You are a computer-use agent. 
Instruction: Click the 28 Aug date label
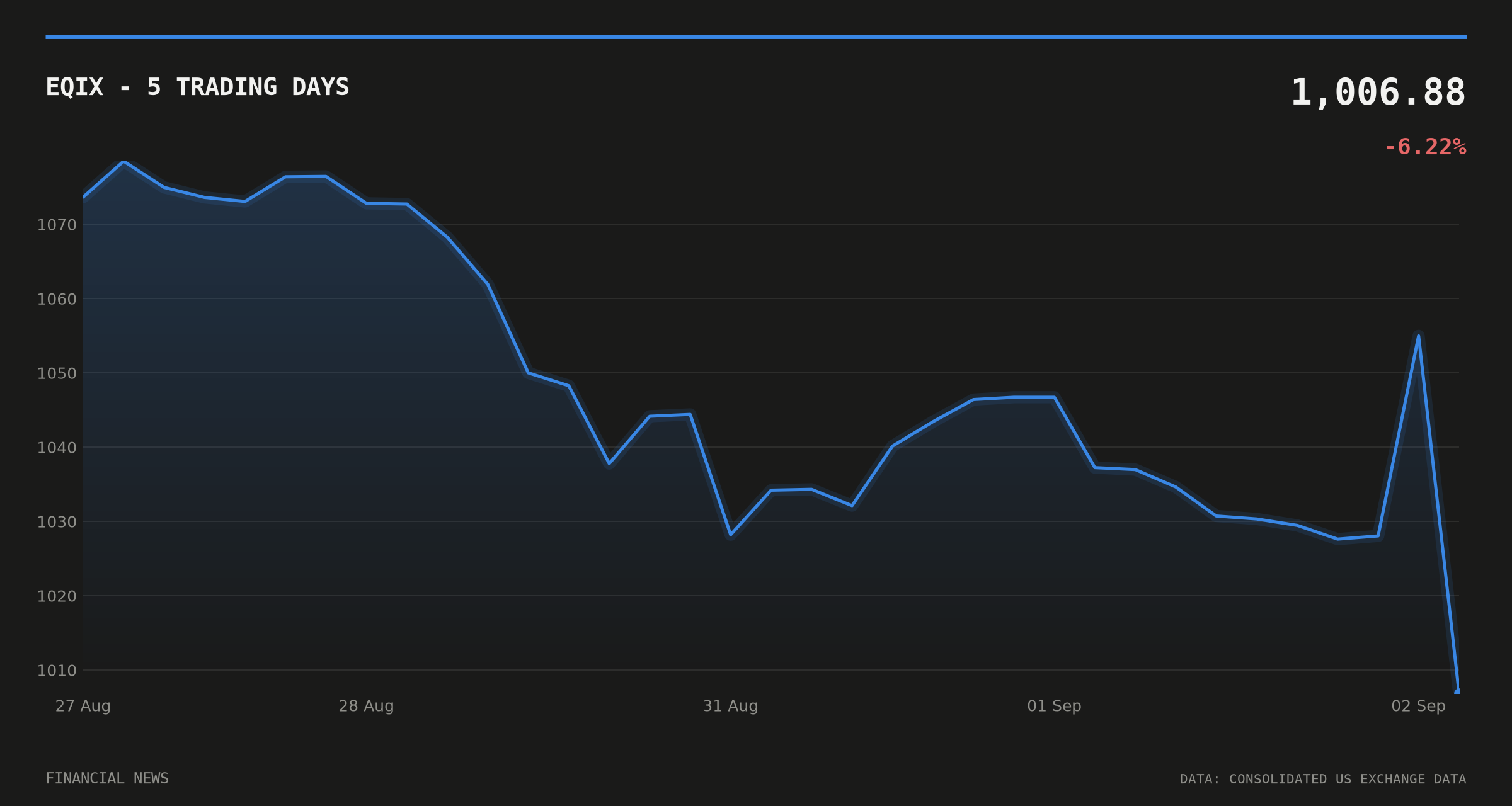[366, 706]
